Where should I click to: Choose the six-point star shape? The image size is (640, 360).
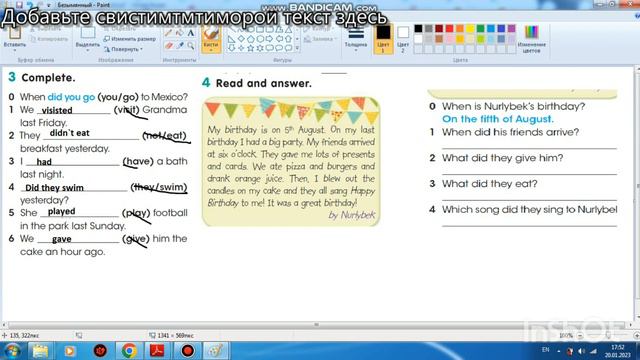pyautogui.click(x=260, y=48)
